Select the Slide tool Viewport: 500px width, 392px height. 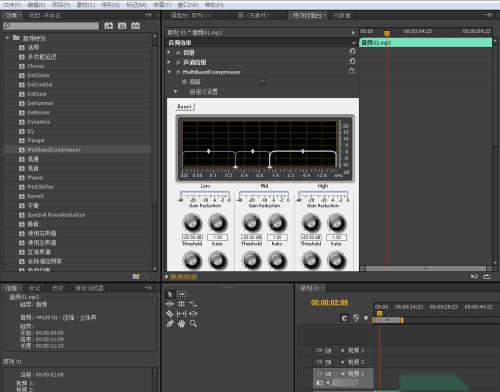click(193, 314)
